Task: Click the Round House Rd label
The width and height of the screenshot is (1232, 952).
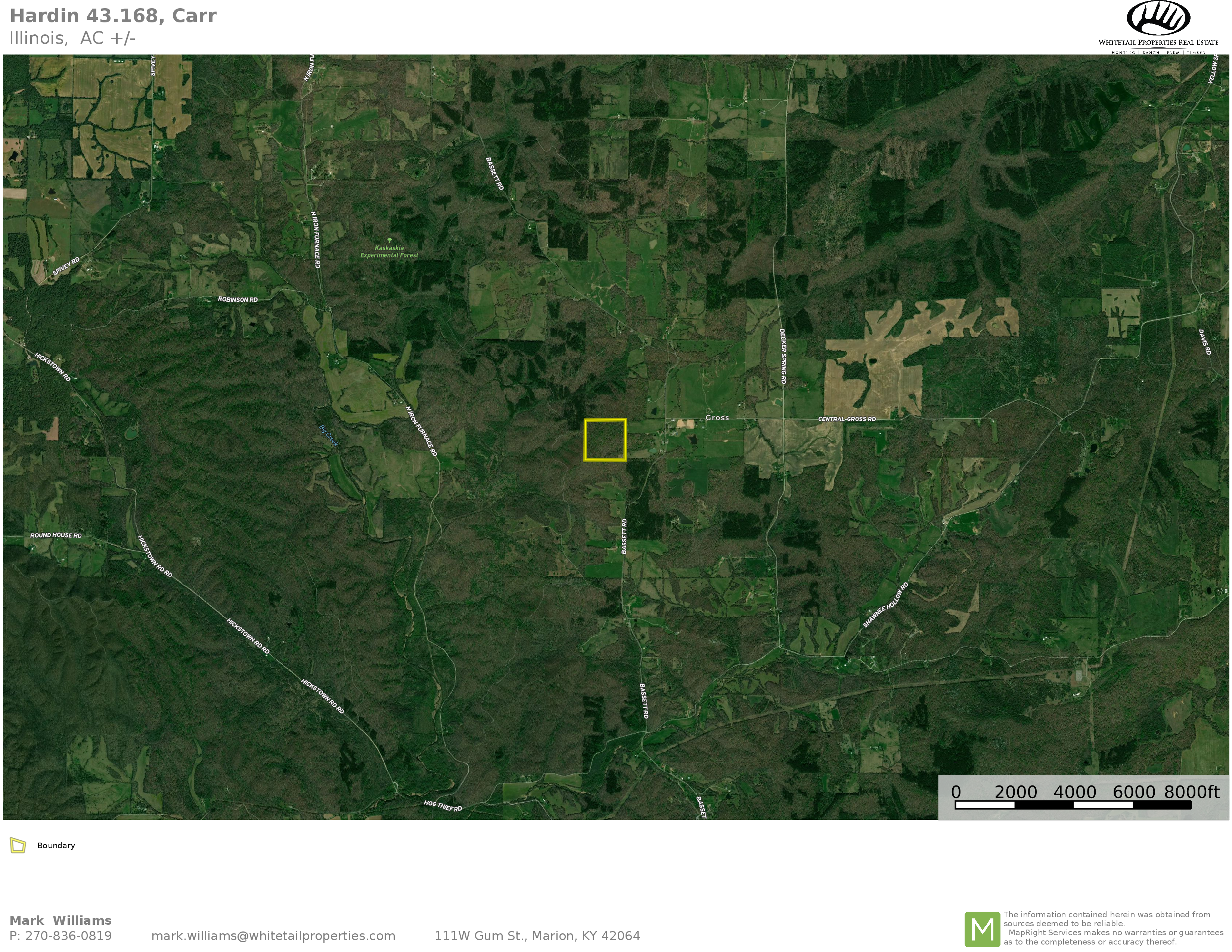Action: pos(56,535)
